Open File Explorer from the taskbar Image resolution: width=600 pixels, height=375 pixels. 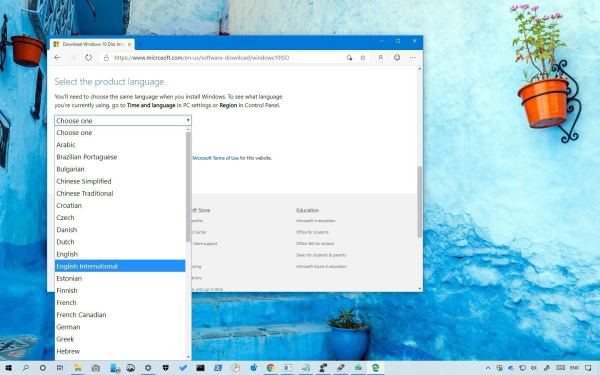[x=78, y=368]
